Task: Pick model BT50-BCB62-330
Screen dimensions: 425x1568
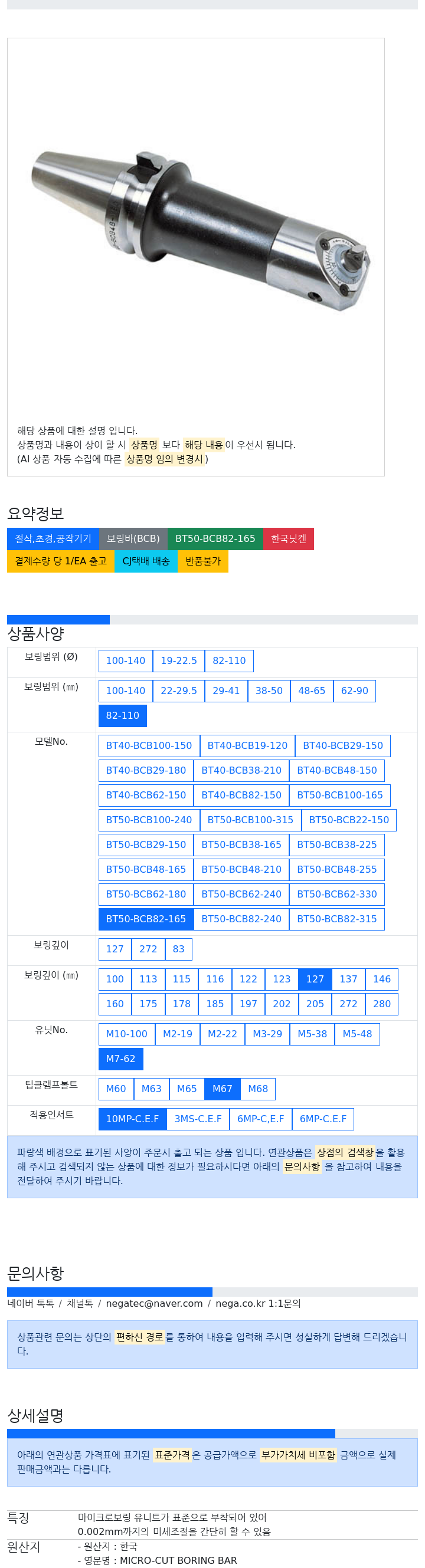Action: coord(336,895)
